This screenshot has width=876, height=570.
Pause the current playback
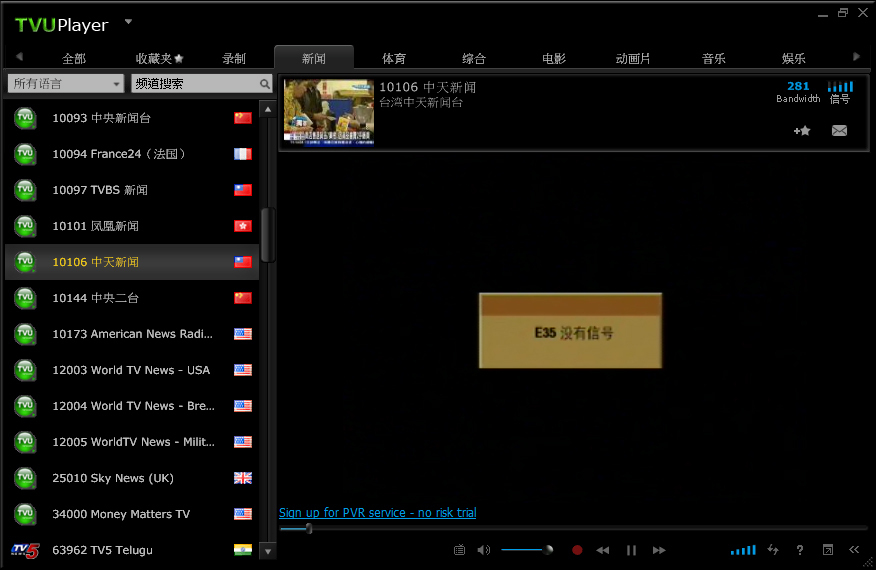[x=631, y=550]
